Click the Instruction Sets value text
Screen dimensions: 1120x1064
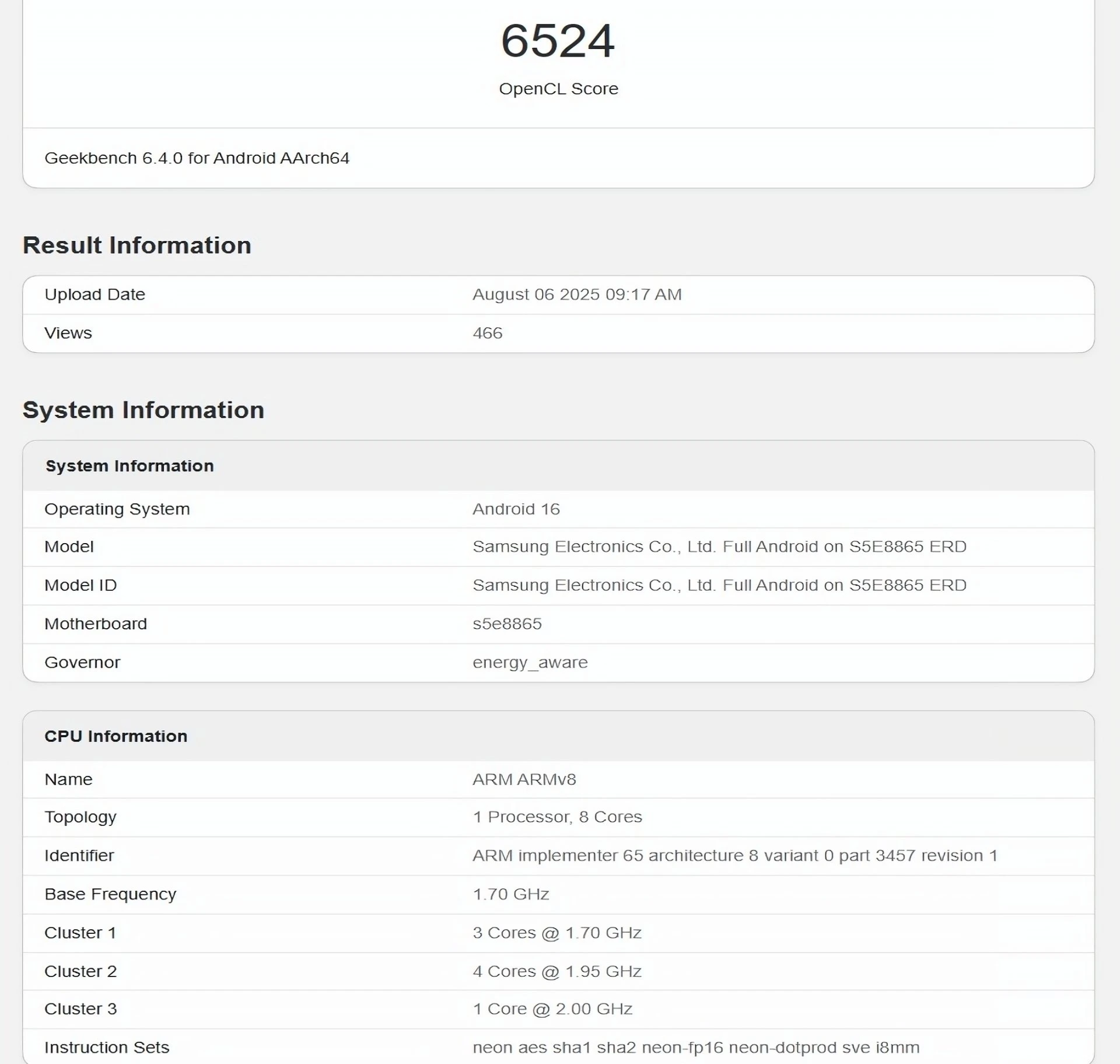point(695,1047)
